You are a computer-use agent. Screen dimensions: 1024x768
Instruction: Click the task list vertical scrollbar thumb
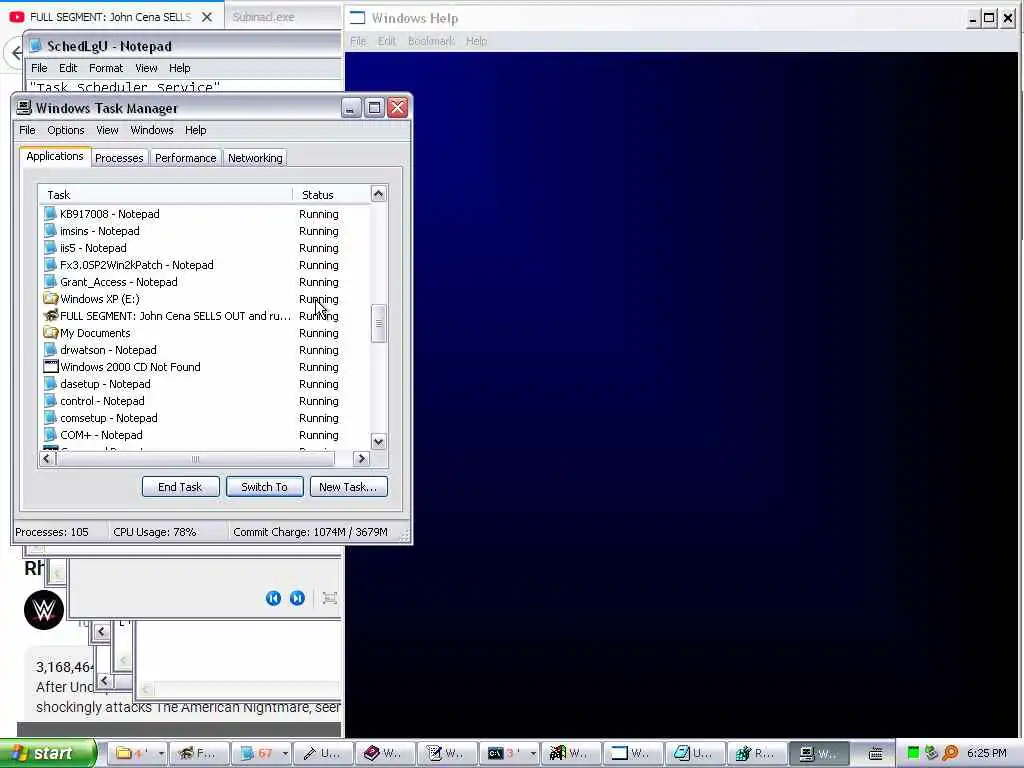379,323
